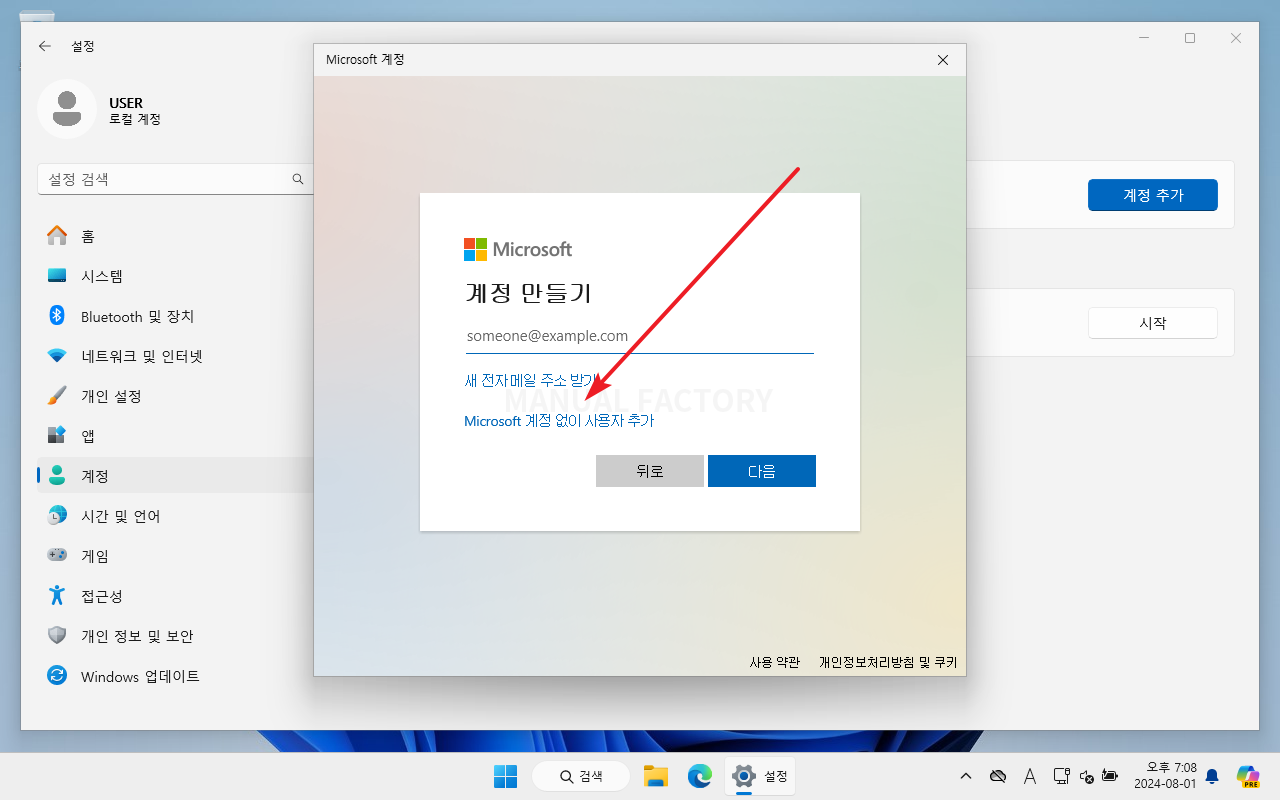Close the Microsoft 계정 dialog
Screen dimensions: 1280x800
click(942, 60)
